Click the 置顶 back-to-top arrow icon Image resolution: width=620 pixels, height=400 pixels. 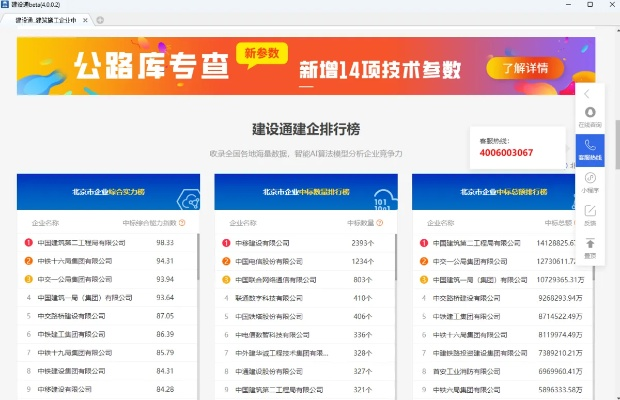[x=590, y=245]
